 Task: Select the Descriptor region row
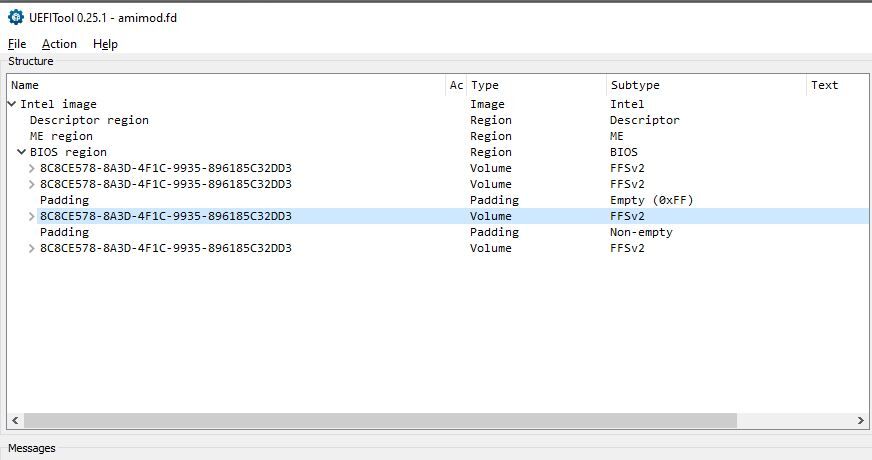pyautogui.click(x=438, y=120)
